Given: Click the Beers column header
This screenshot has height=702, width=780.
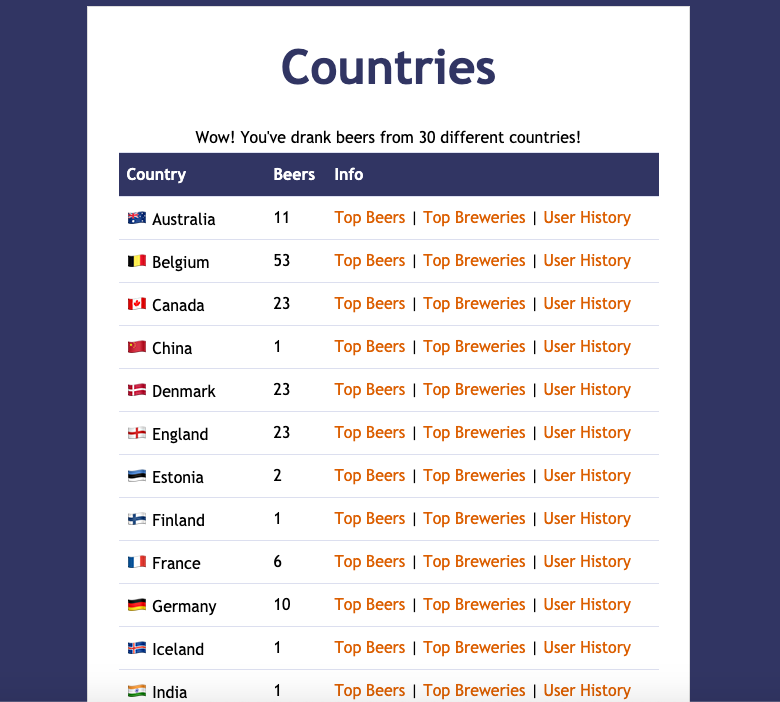Looking at the screenshot, I should point(294,175).
